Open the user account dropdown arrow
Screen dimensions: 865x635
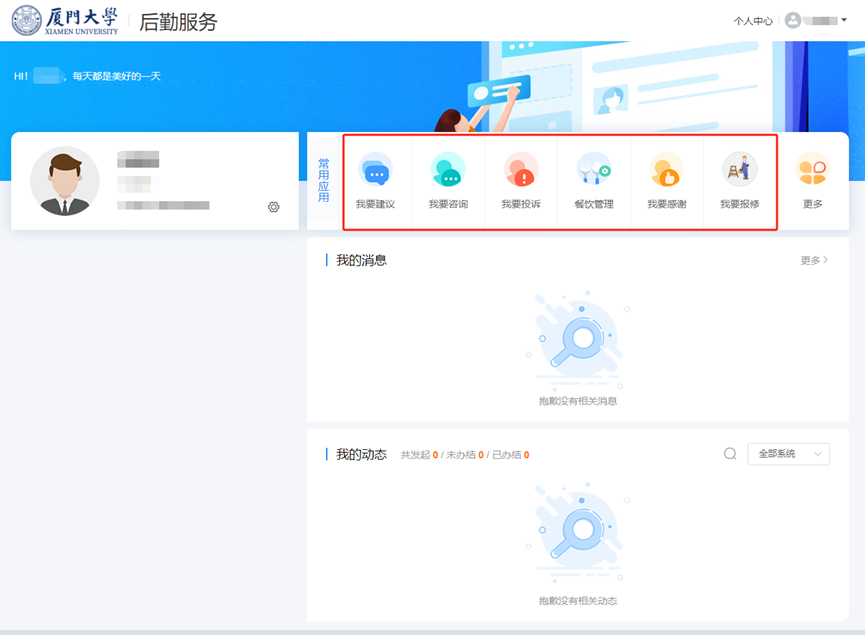point(843,20)
